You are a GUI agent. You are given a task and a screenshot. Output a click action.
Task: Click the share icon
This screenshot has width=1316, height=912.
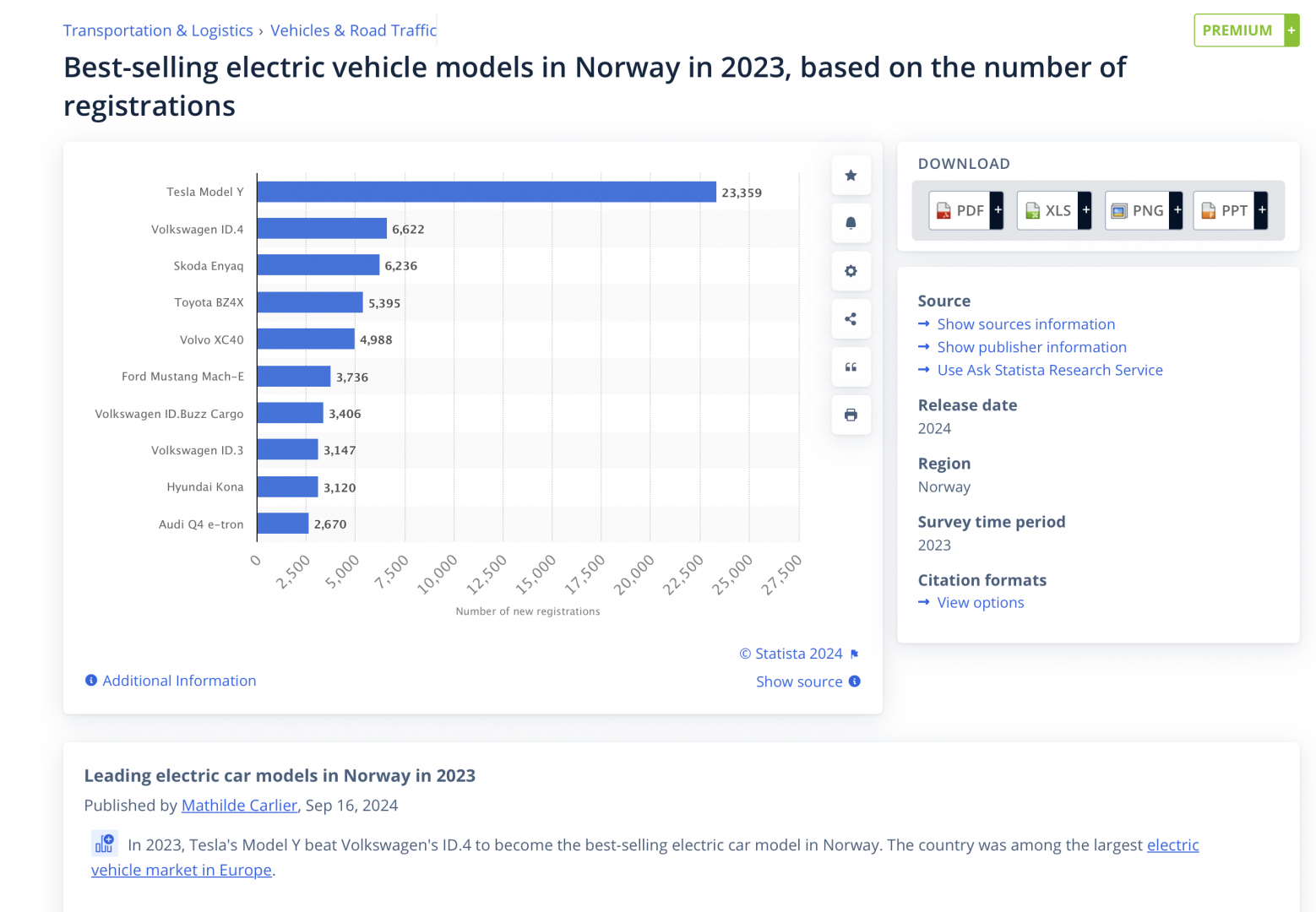851,319
